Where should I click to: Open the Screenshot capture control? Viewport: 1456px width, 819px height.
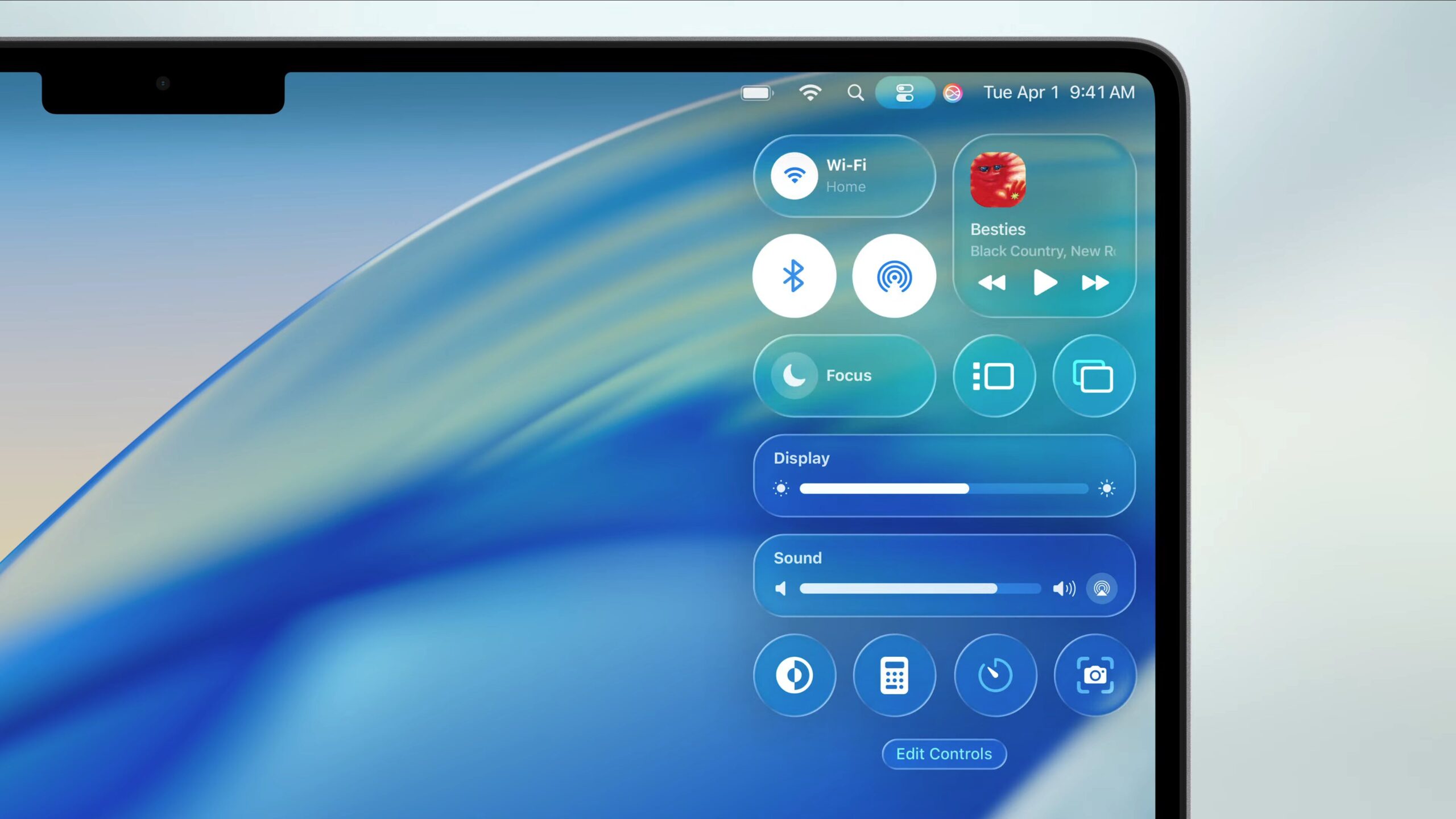(1095, 675)
